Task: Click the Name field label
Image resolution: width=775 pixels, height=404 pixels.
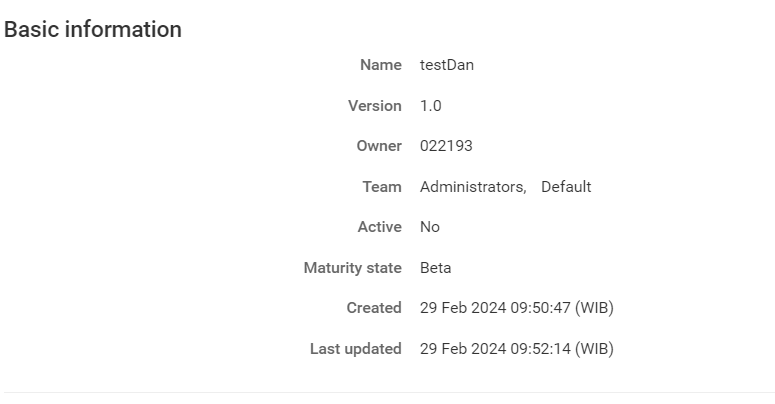Action: tap(380, 65)
